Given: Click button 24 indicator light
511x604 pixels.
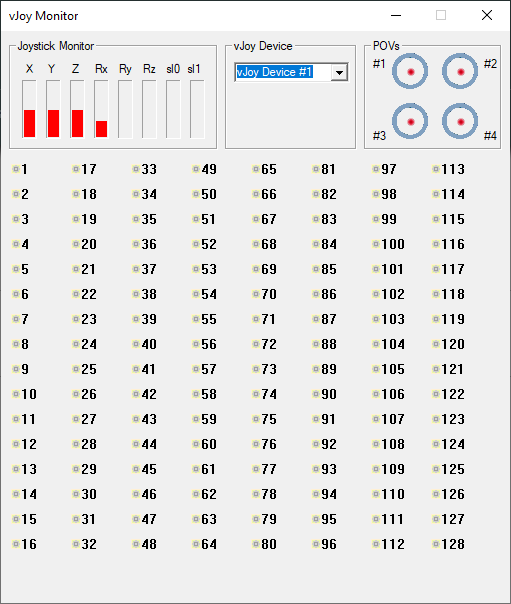Looking at the screenshot, I should 76,344.
